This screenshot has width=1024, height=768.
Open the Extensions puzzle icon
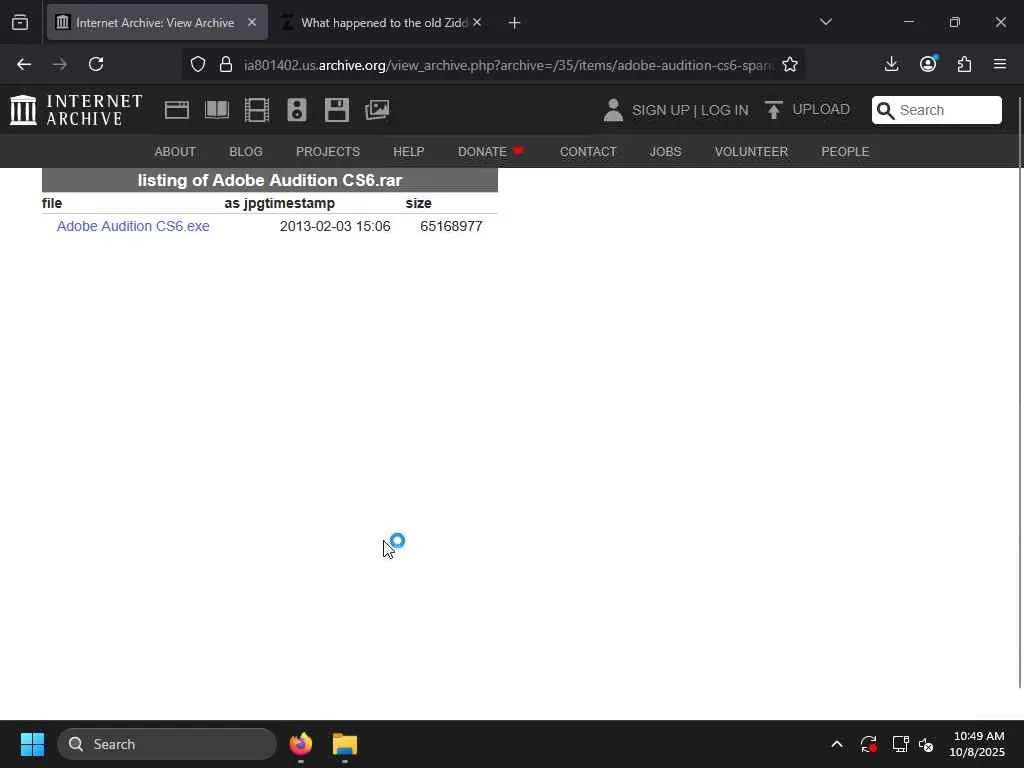click(x=965, y=64)
